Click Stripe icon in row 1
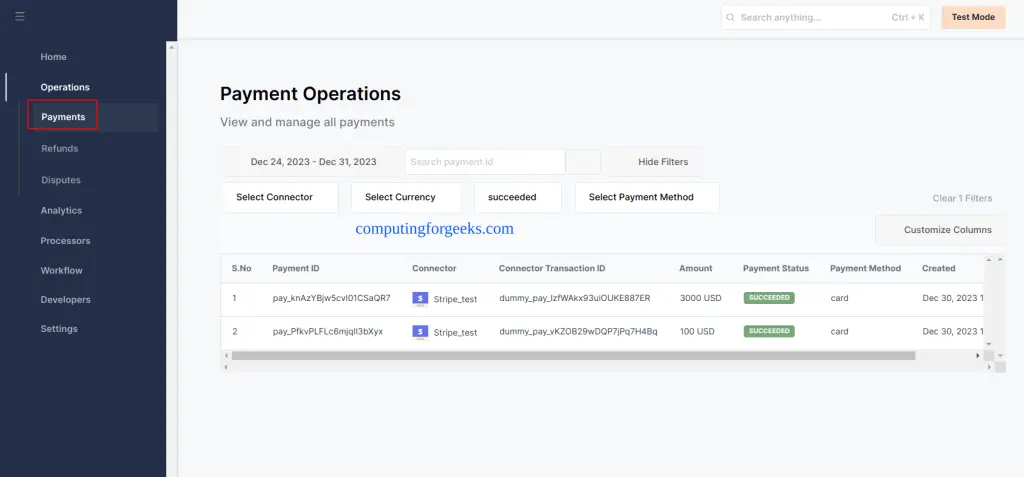Image resolution: width=1024 pixels, height=477 pixels. 420,299
